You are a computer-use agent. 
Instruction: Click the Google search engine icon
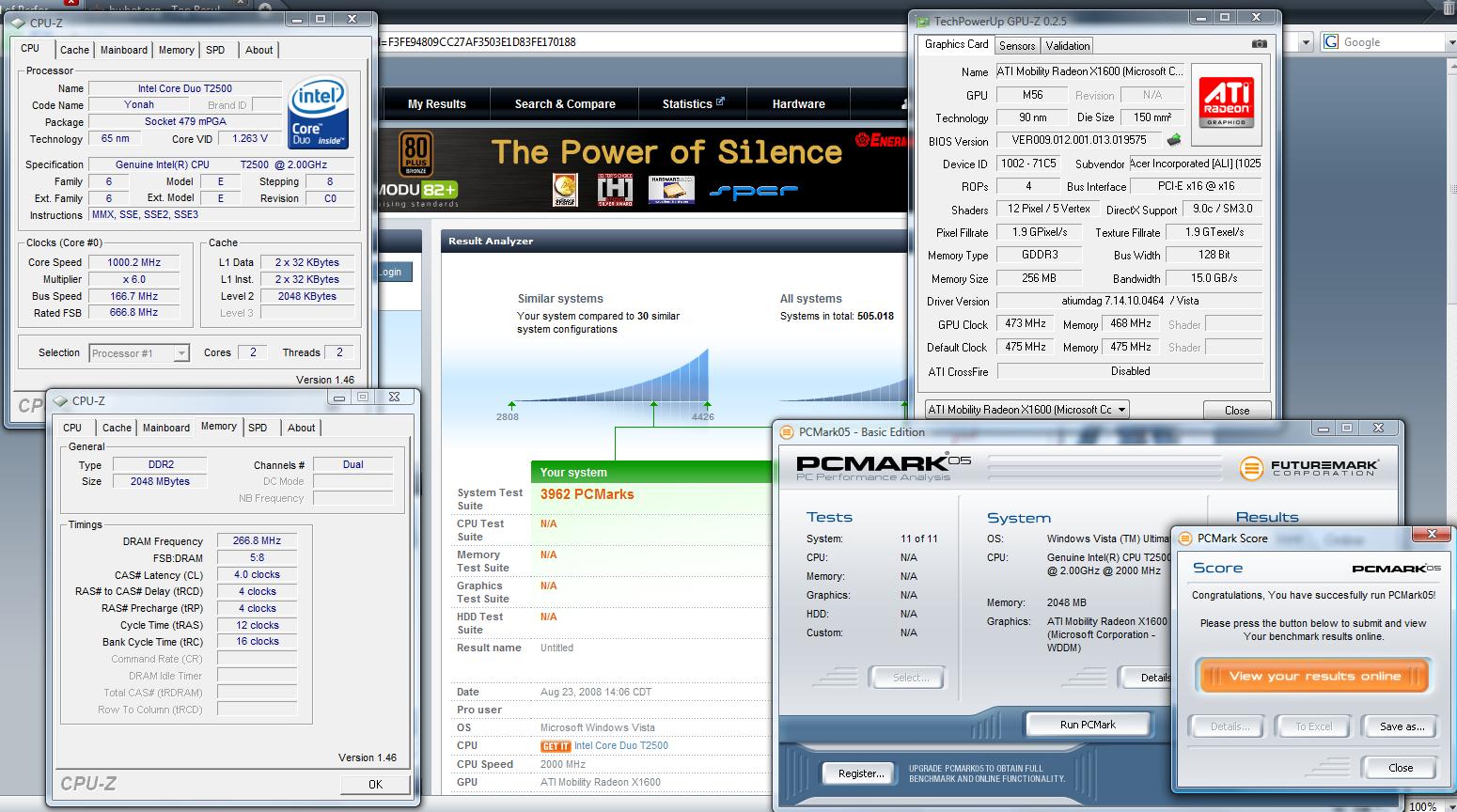(1331, 42)
